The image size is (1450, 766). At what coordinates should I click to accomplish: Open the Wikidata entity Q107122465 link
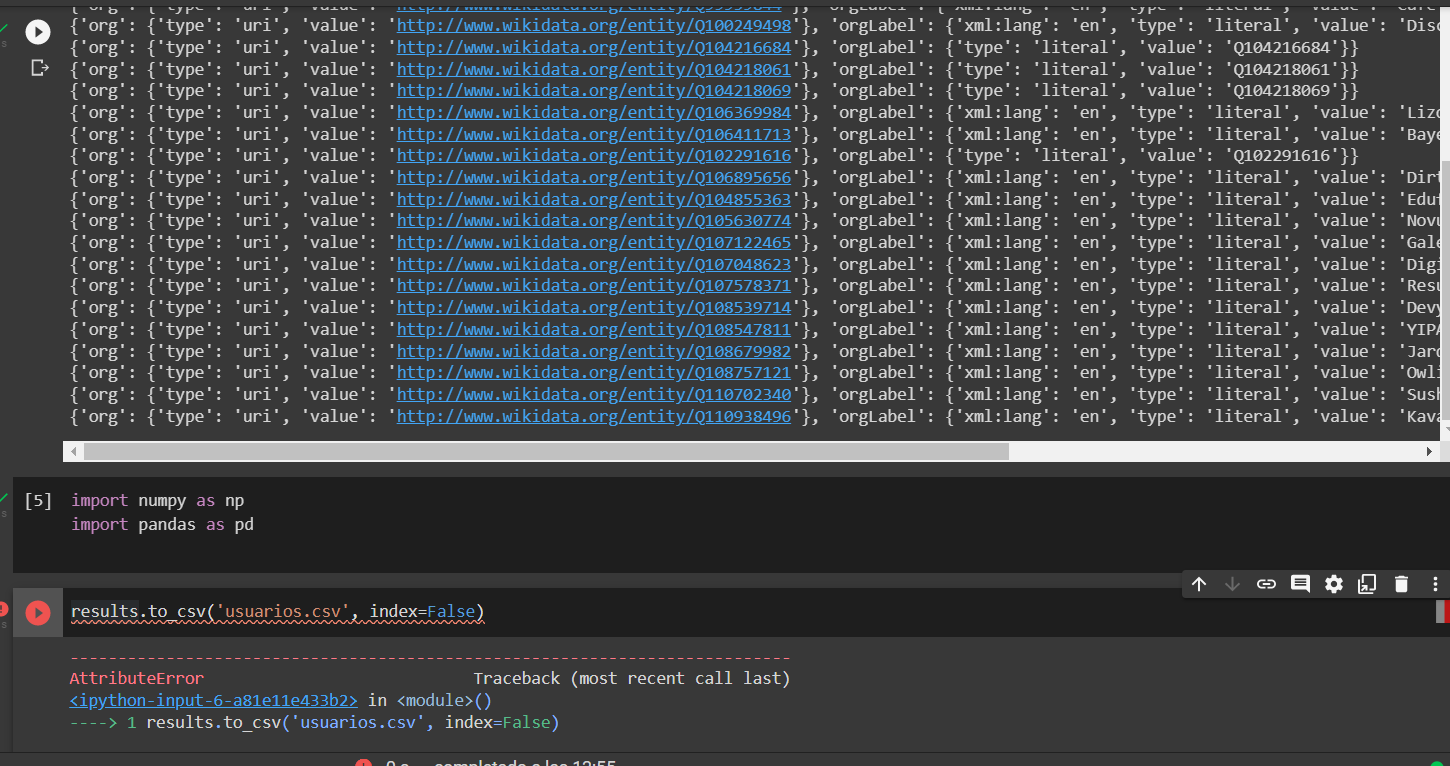594,242
